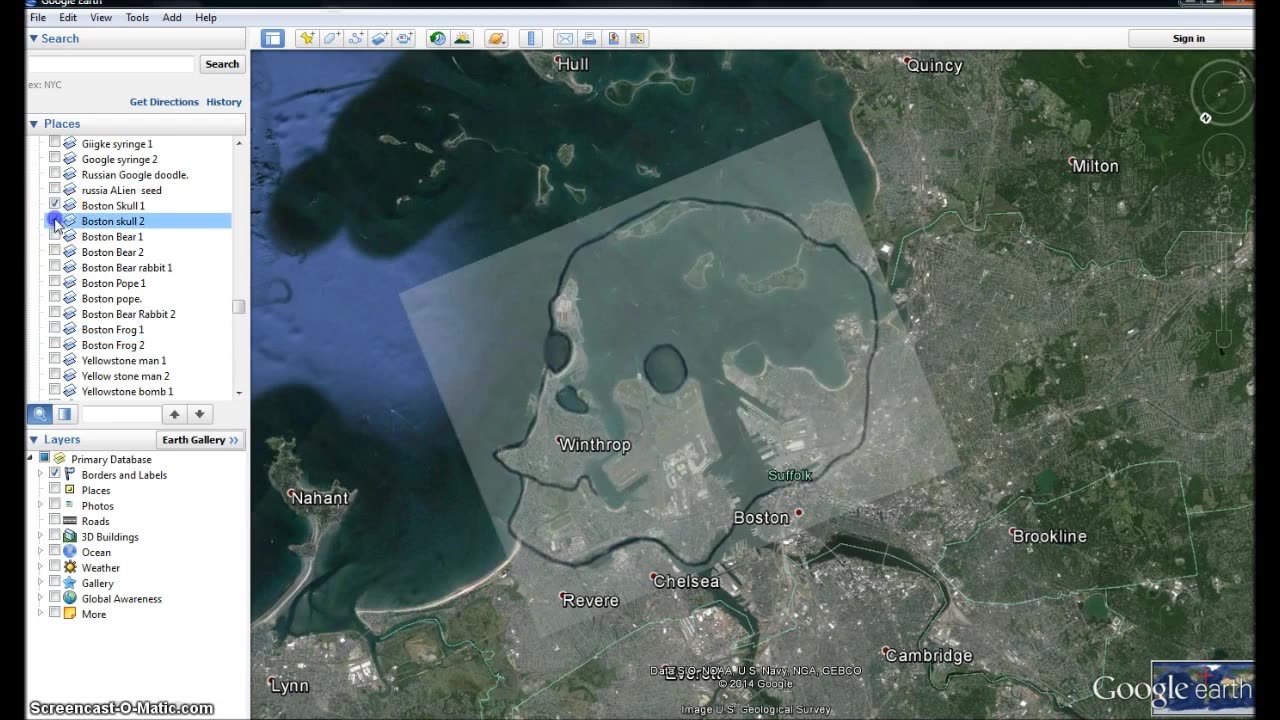Click the Global Awareness globe icon
This screenshot has height=720, width=1280.
pos(70,598)
